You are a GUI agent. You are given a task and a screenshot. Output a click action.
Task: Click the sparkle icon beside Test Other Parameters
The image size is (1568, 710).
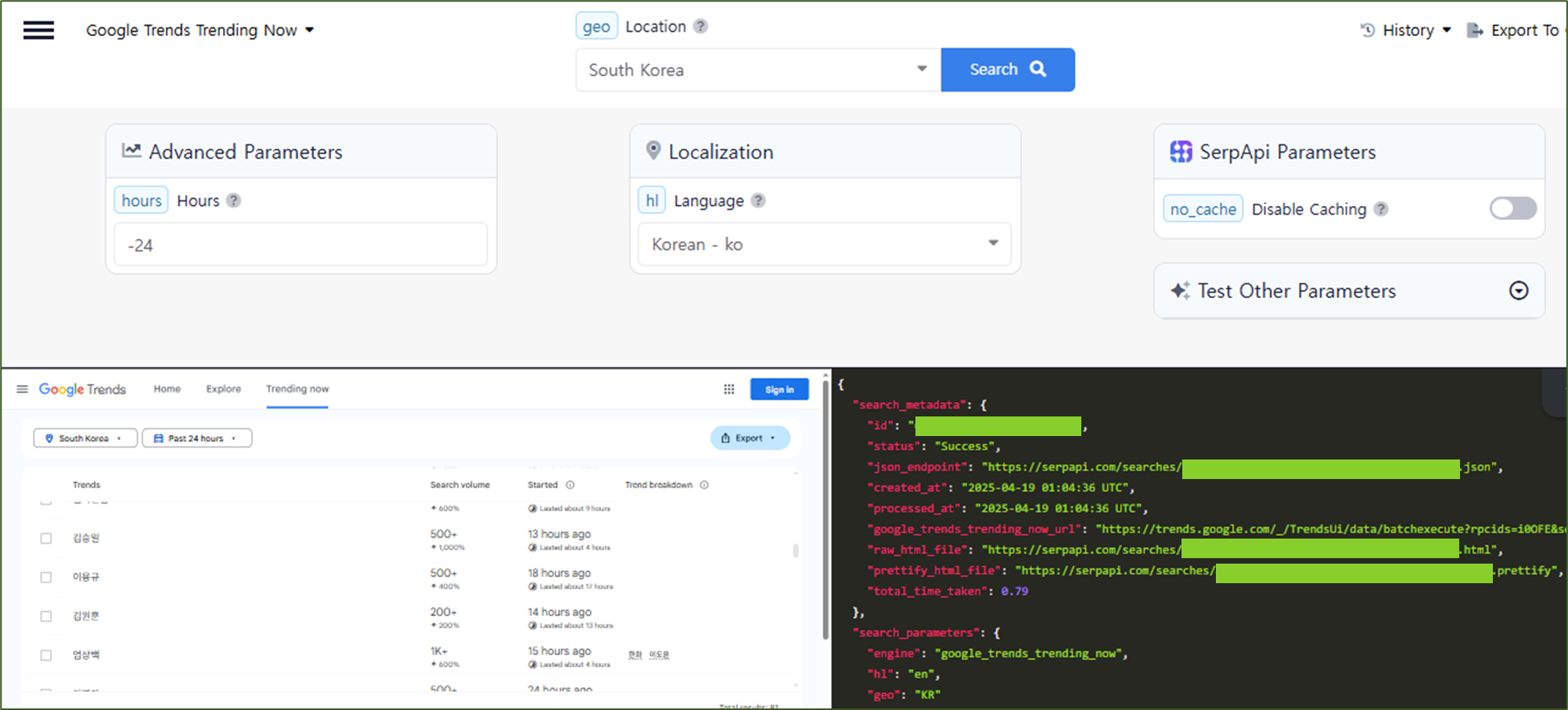coord(1180,290)
